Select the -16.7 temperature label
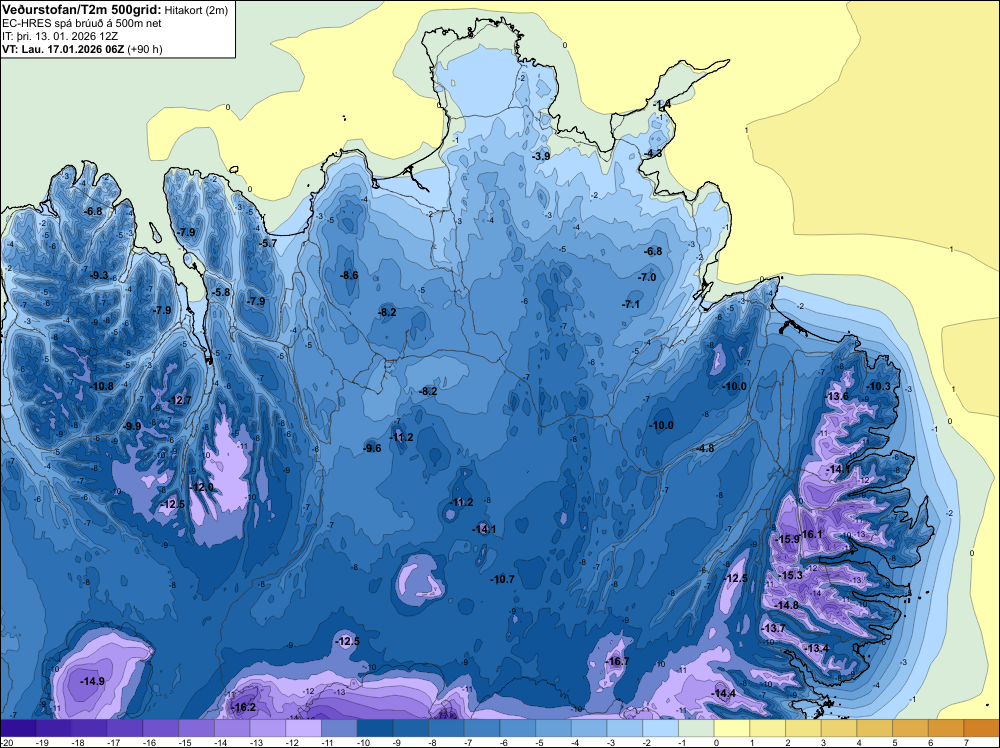The width and height of the screenshot is (1000, 748). point(617,661)
